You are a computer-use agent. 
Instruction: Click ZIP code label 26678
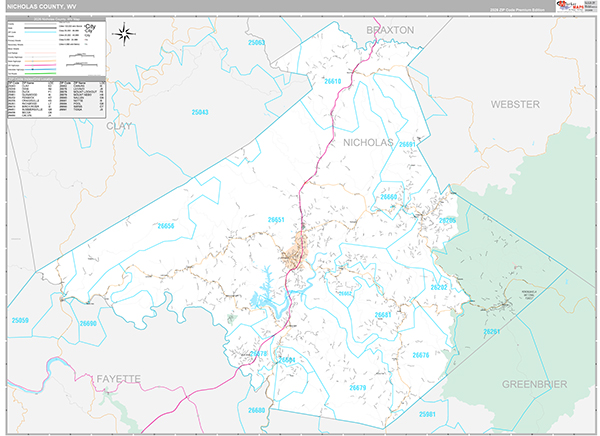(258, 354)
